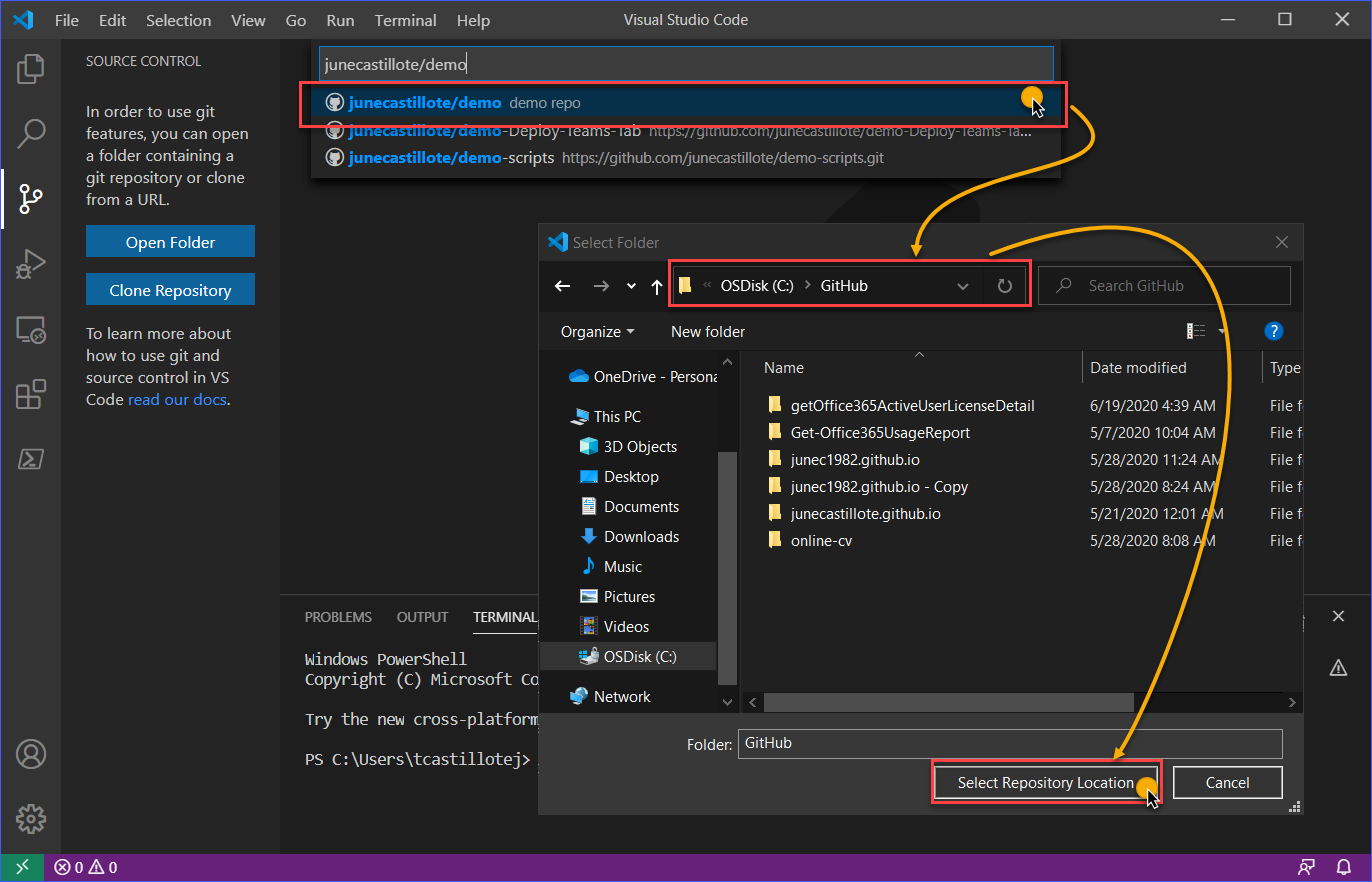Open the change view dropdown arrow in the dialog
Image resolution: width=1372 pixels, height=882 pixels.
click(x=1222, y=331)
